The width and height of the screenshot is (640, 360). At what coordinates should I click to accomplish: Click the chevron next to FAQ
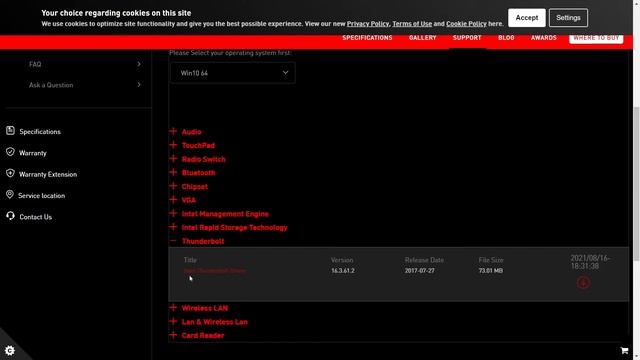coord(139,64)
